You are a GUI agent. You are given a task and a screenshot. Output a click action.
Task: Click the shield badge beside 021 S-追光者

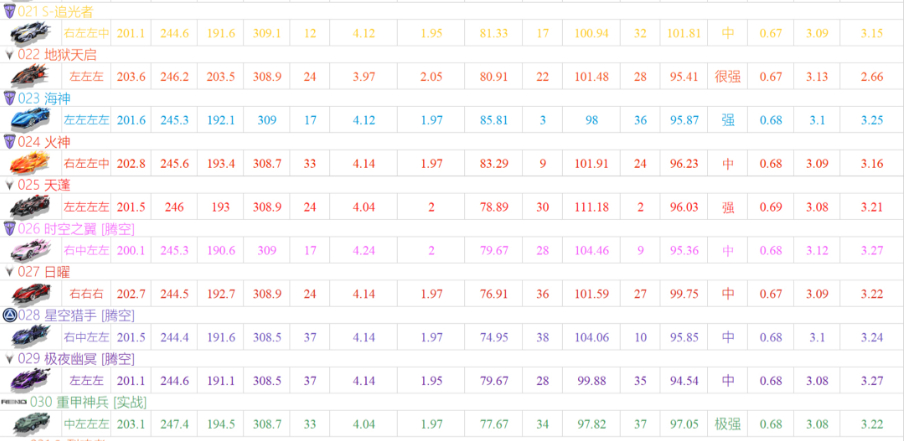click(x=9, y=12)
